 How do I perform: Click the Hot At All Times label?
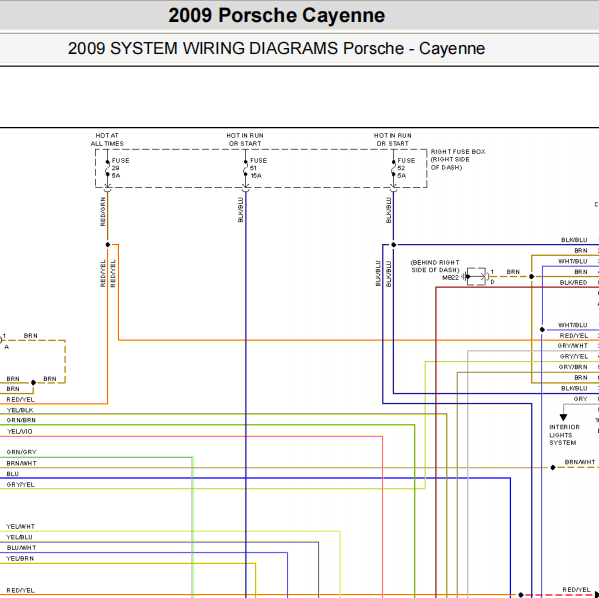click(x=107, y=139)
